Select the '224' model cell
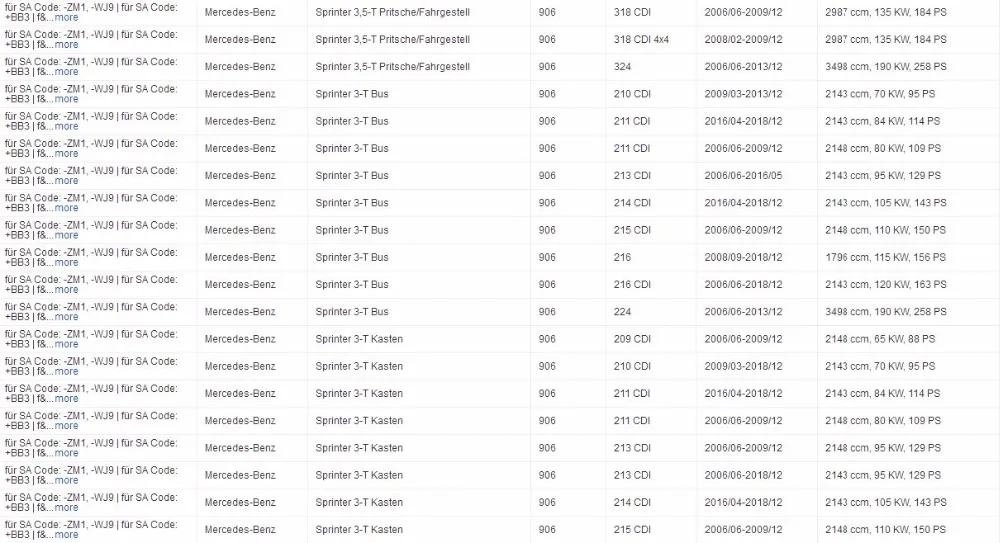This screenshot has height=543, width=1000. [622, 312]
